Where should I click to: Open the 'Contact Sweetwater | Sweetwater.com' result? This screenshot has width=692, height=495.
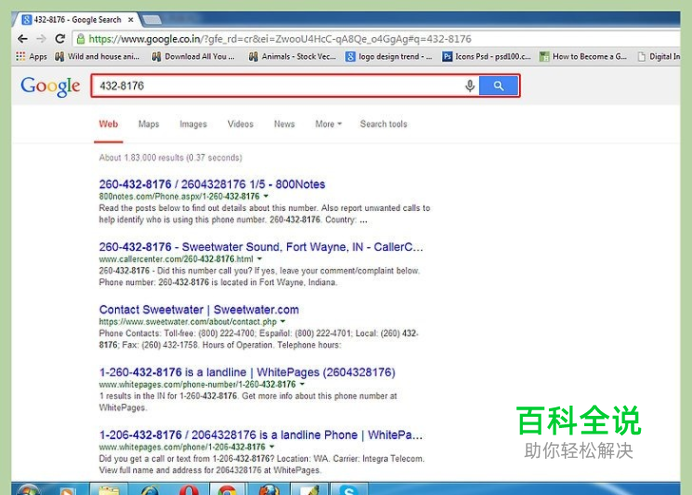pyautogui.click(x=199, y=309)
